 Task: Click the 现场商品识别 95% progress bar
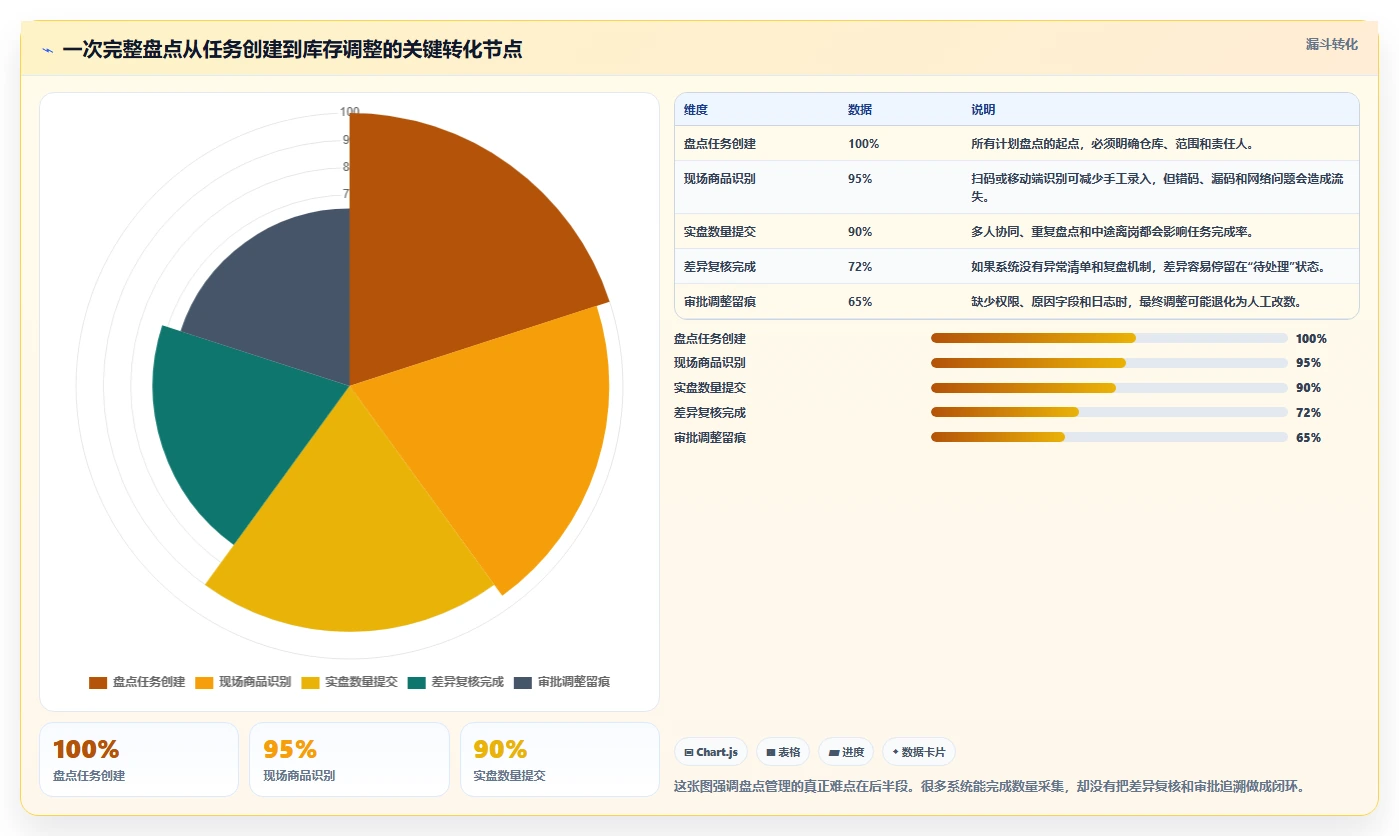(x=1109, y=363)
